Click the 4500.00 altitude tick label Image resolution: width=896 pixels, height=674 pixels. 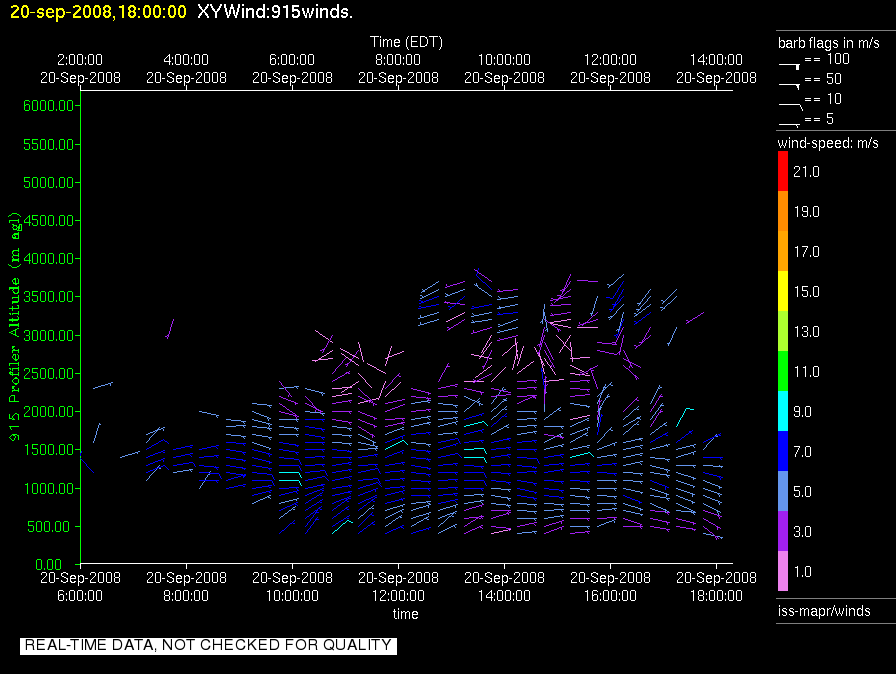pyautogui.click(x=49, y=220)
